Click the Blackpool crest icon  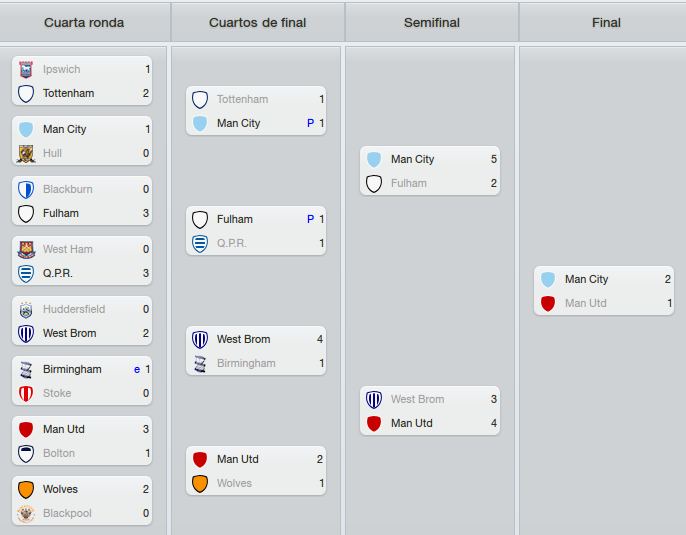pyautogui.click(x=26, y=513)
